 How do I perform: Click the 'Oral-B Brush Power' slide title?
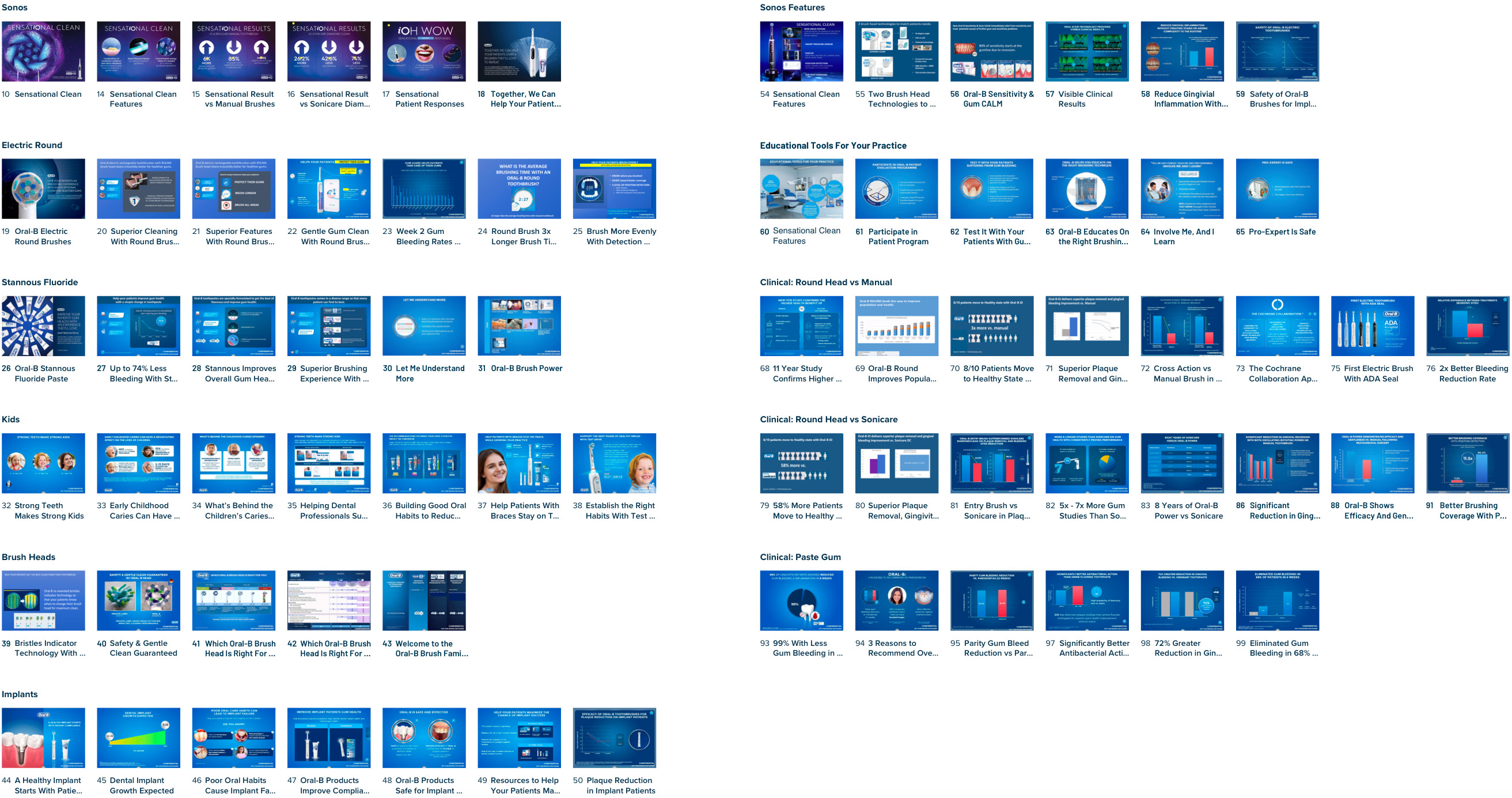[526, 368]
